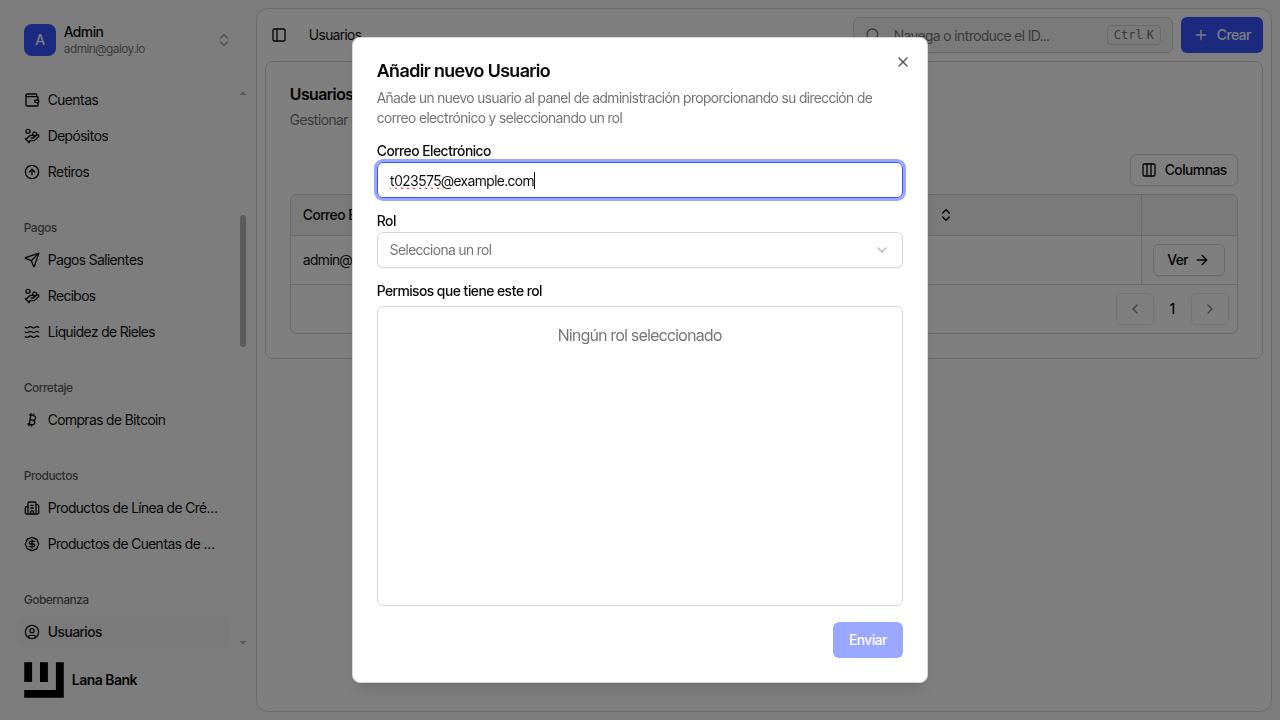
Task: Open the Columnas selector
Action: click(x=1184, y=170)
